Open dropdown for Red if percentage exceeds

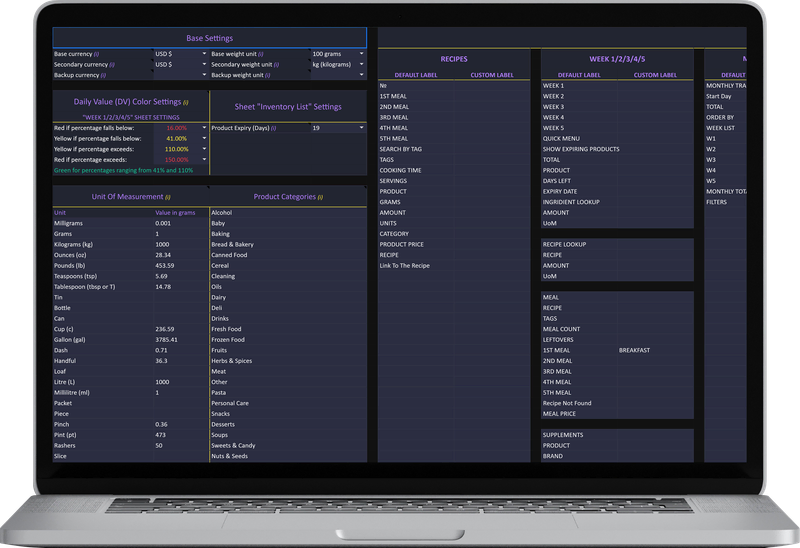point(204,160)
